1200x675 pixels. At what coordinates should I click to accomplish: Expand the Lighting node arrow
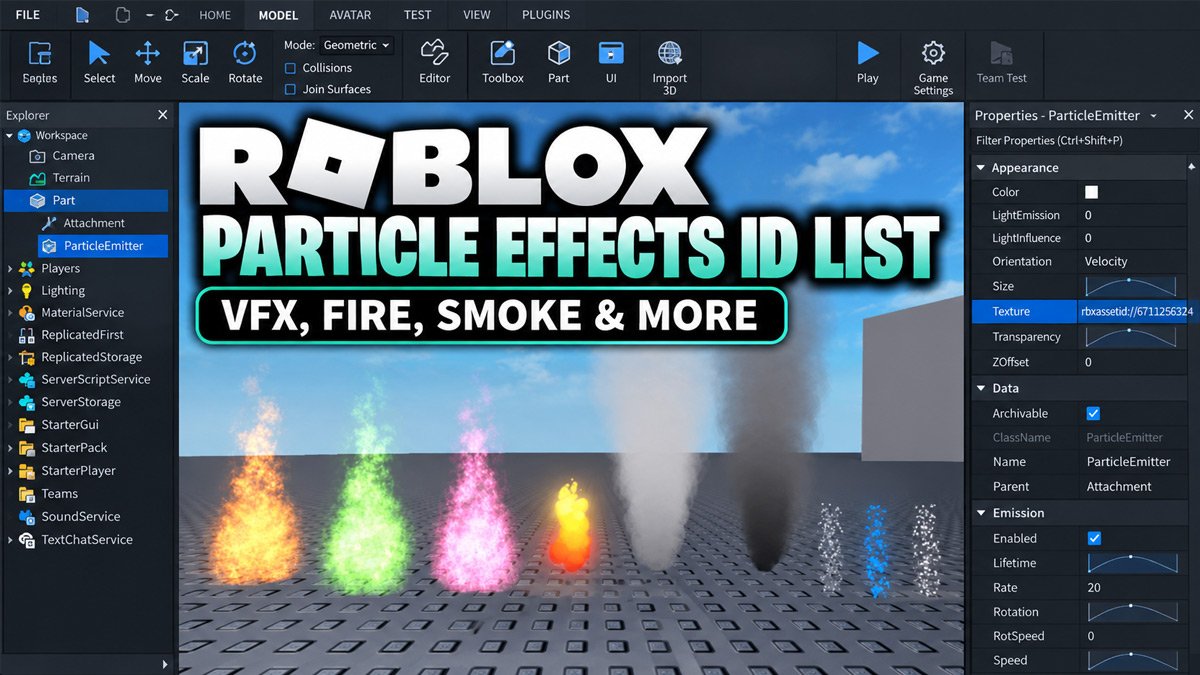click(10, 291)
